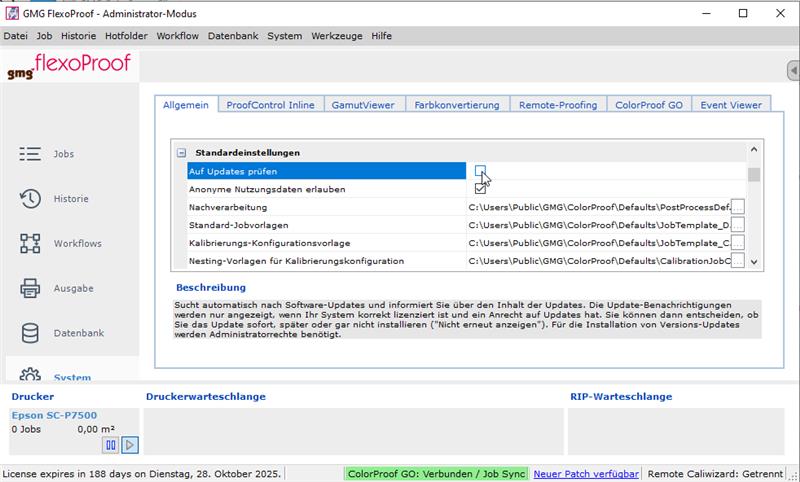
Task: Open the Job menu
Action: 44,36
